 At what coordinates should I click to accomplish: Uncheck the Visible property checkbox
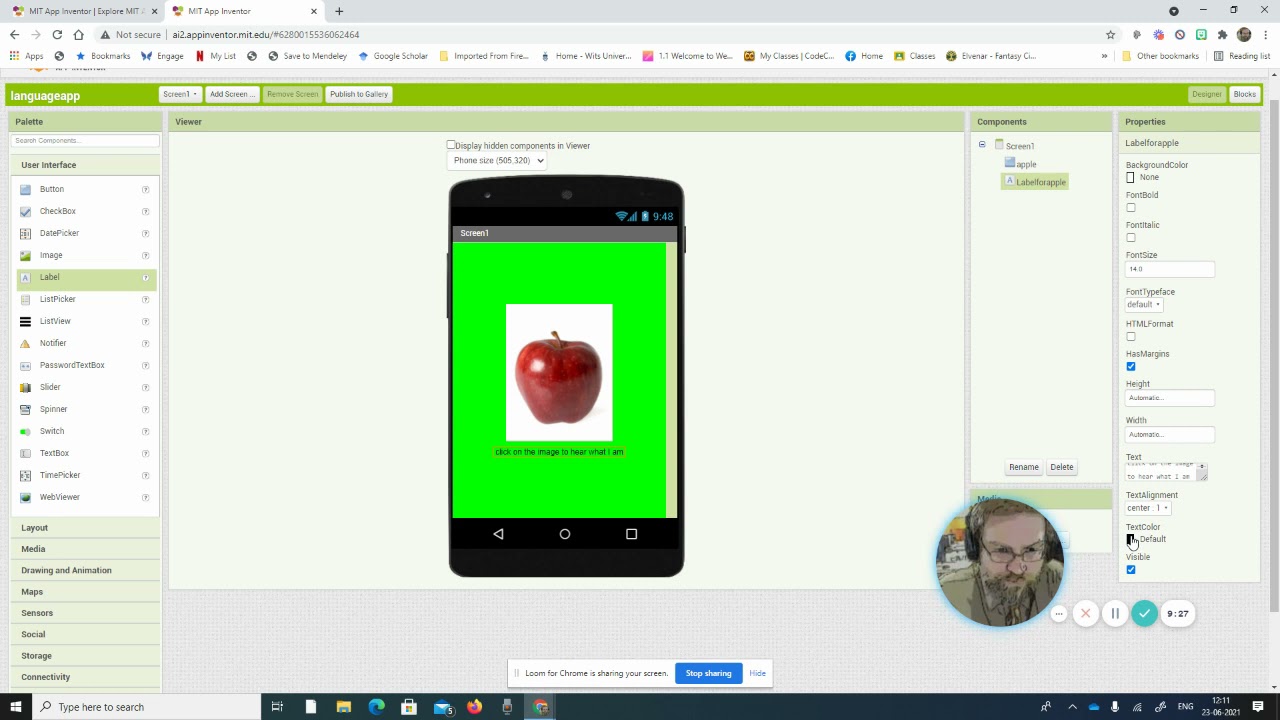(x=1131, y=570)
